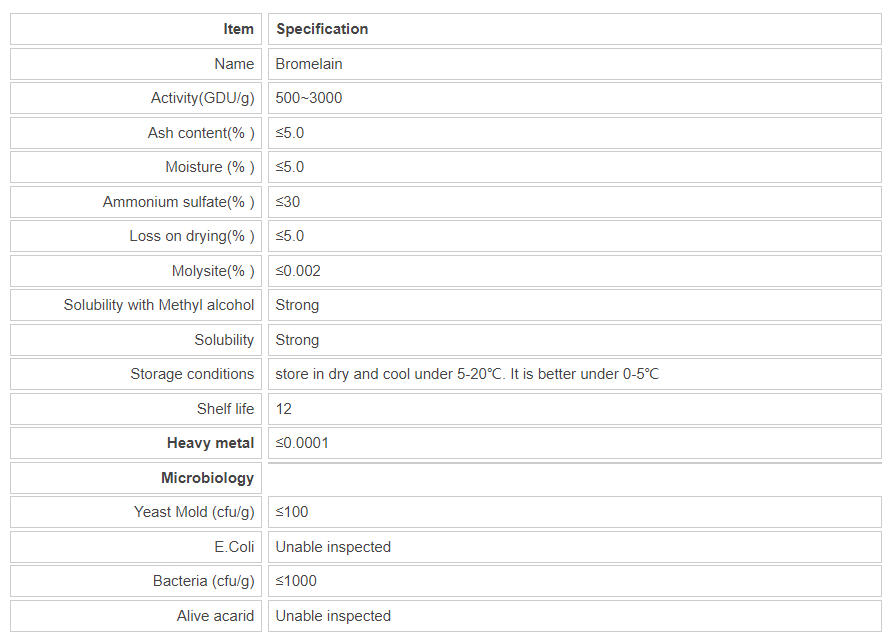Select the Molysite ≤0.002 value

click(298, 271)
